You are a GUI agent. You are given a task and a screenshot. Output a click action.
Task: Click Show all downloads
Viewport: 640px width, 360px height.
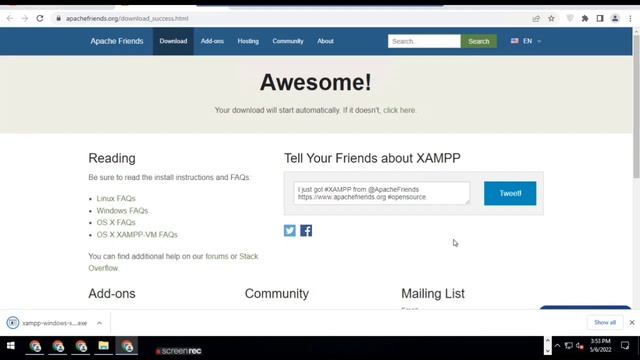click(x=605, y=322)
